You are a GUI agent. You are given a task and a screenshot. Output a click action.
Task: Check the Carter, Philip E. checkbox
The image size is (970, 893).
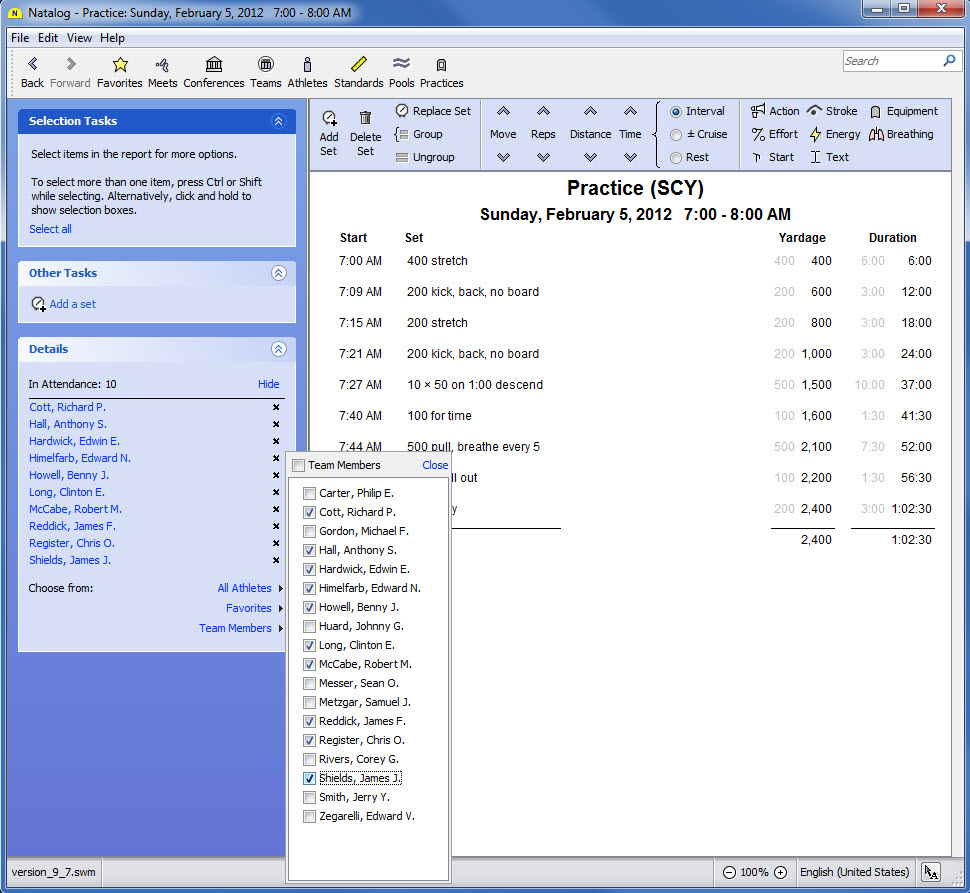click(x=310, y=493)
